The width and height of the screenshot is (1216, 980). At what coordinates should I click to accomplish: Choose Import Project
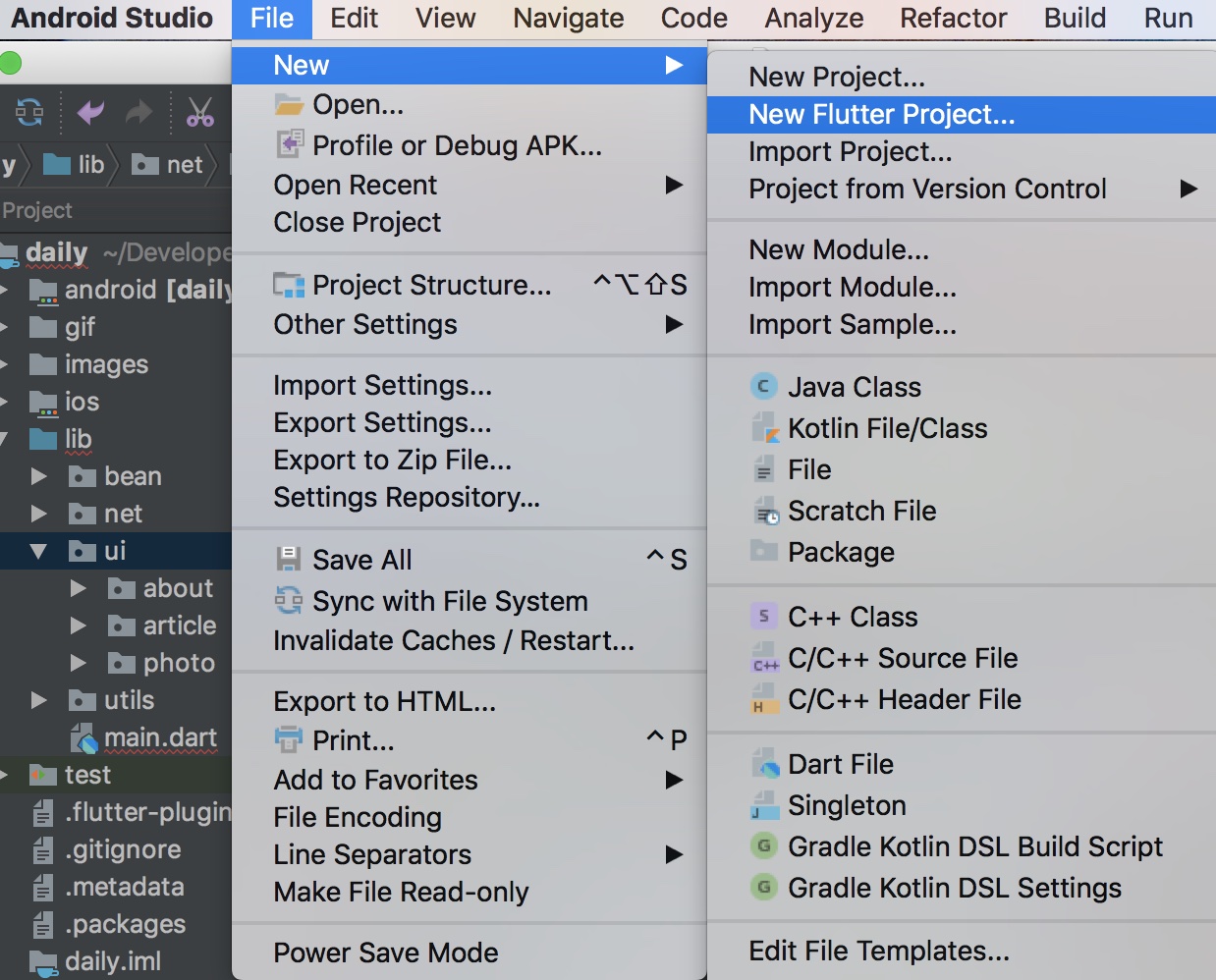tap(962, 151)
